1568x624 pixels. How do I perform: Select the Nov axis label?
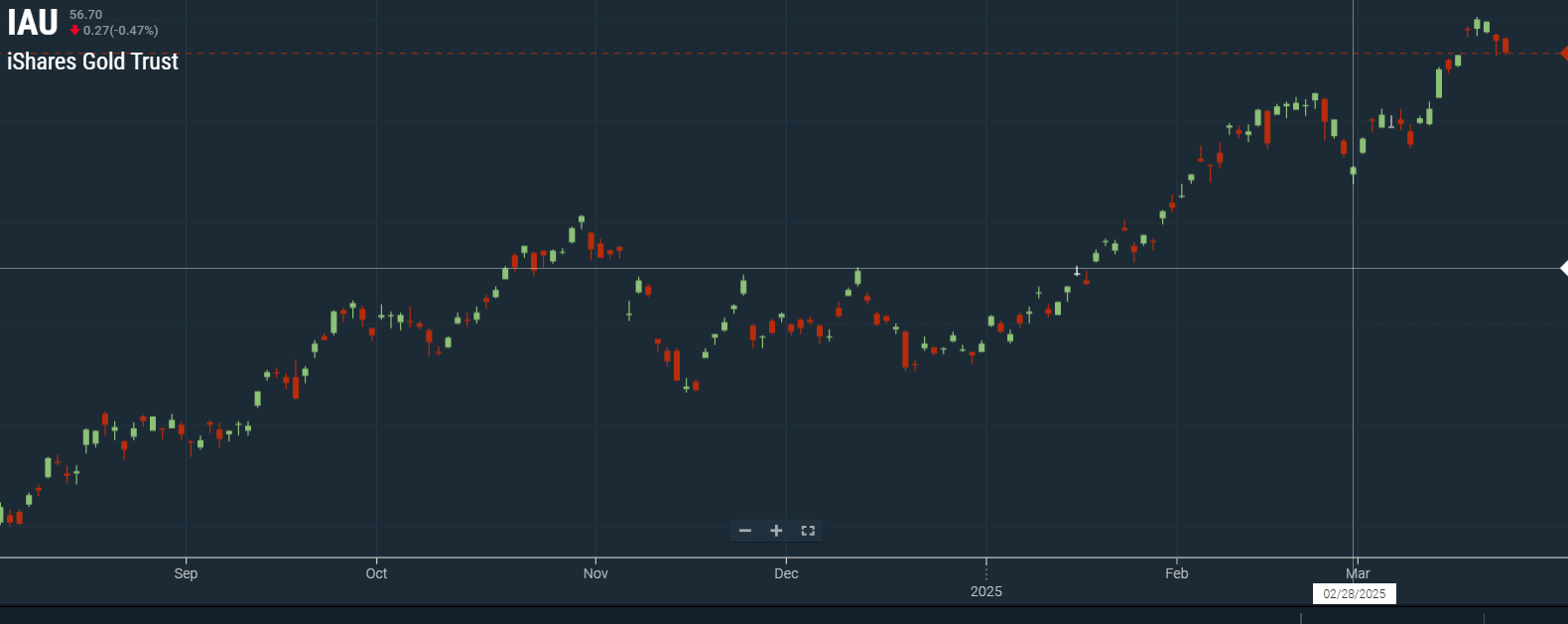point(595,573)
